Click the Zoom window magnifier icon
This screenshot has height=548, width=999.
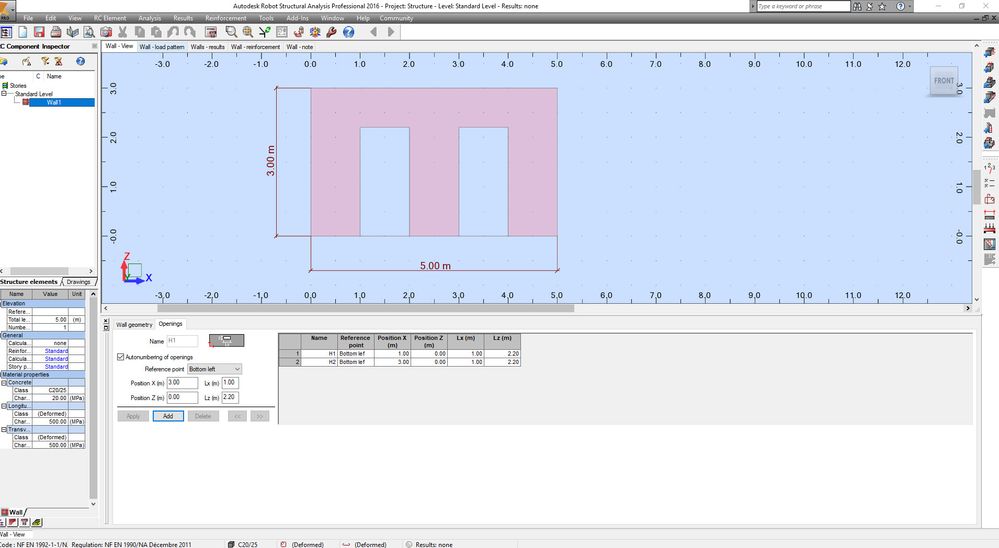tap(231, 32)
